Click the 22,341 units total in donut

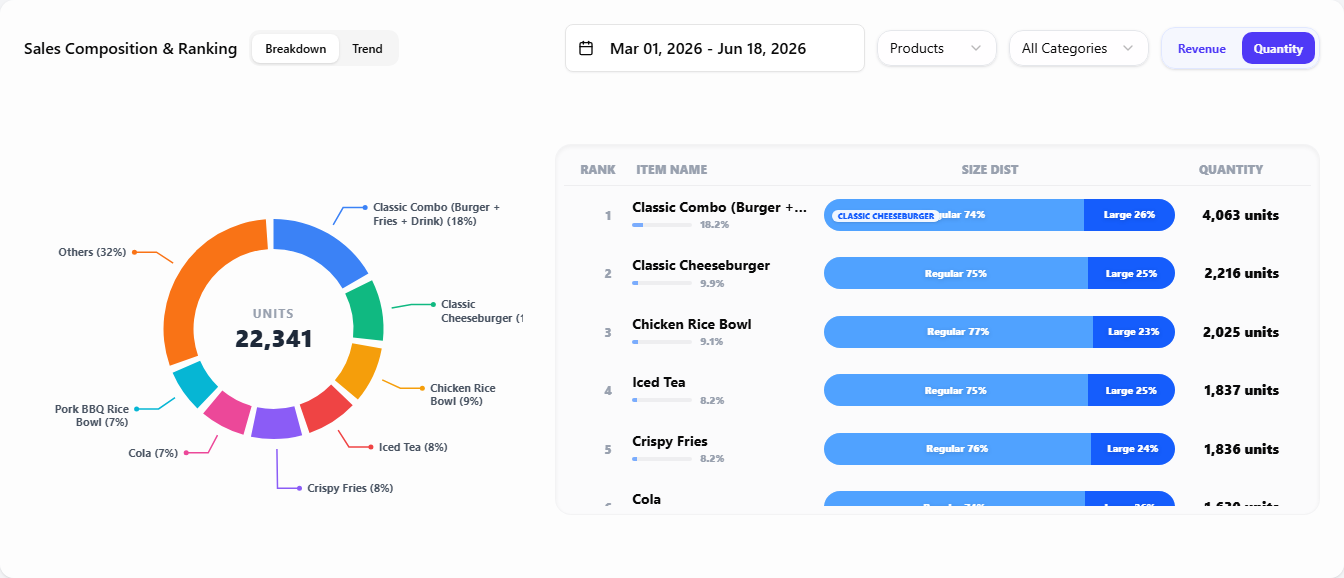coord(274,339)
